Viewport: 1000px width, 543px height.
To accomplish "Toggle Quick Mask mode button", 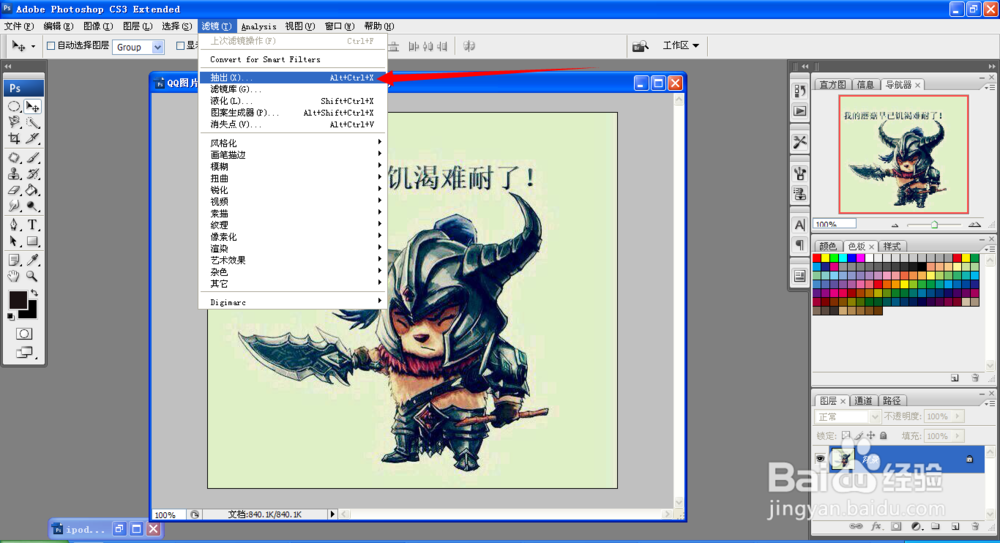I will tap(24, 334).
